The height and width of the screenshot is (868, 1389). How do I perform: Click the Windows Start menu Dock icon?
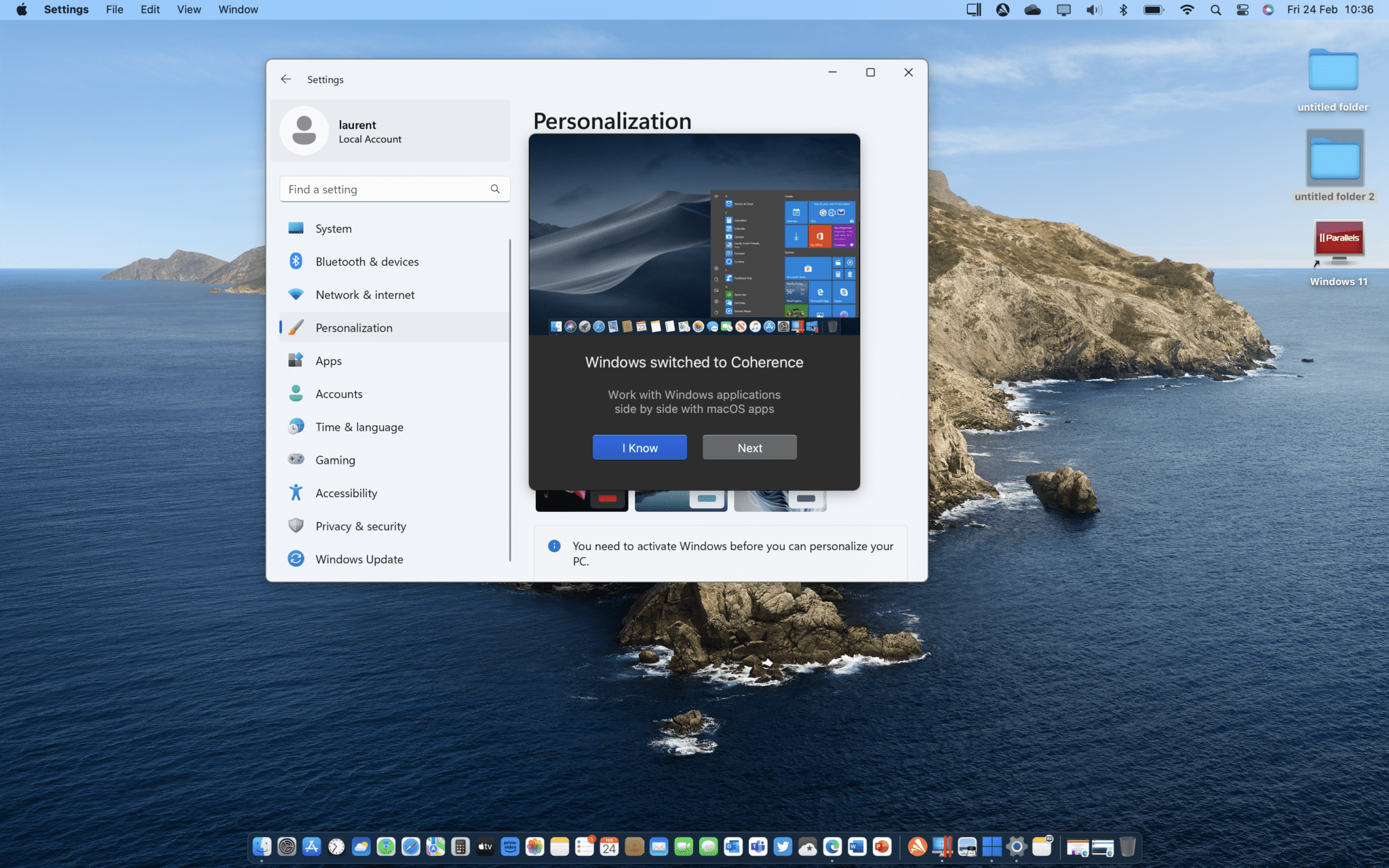click(x=992, y=846)
